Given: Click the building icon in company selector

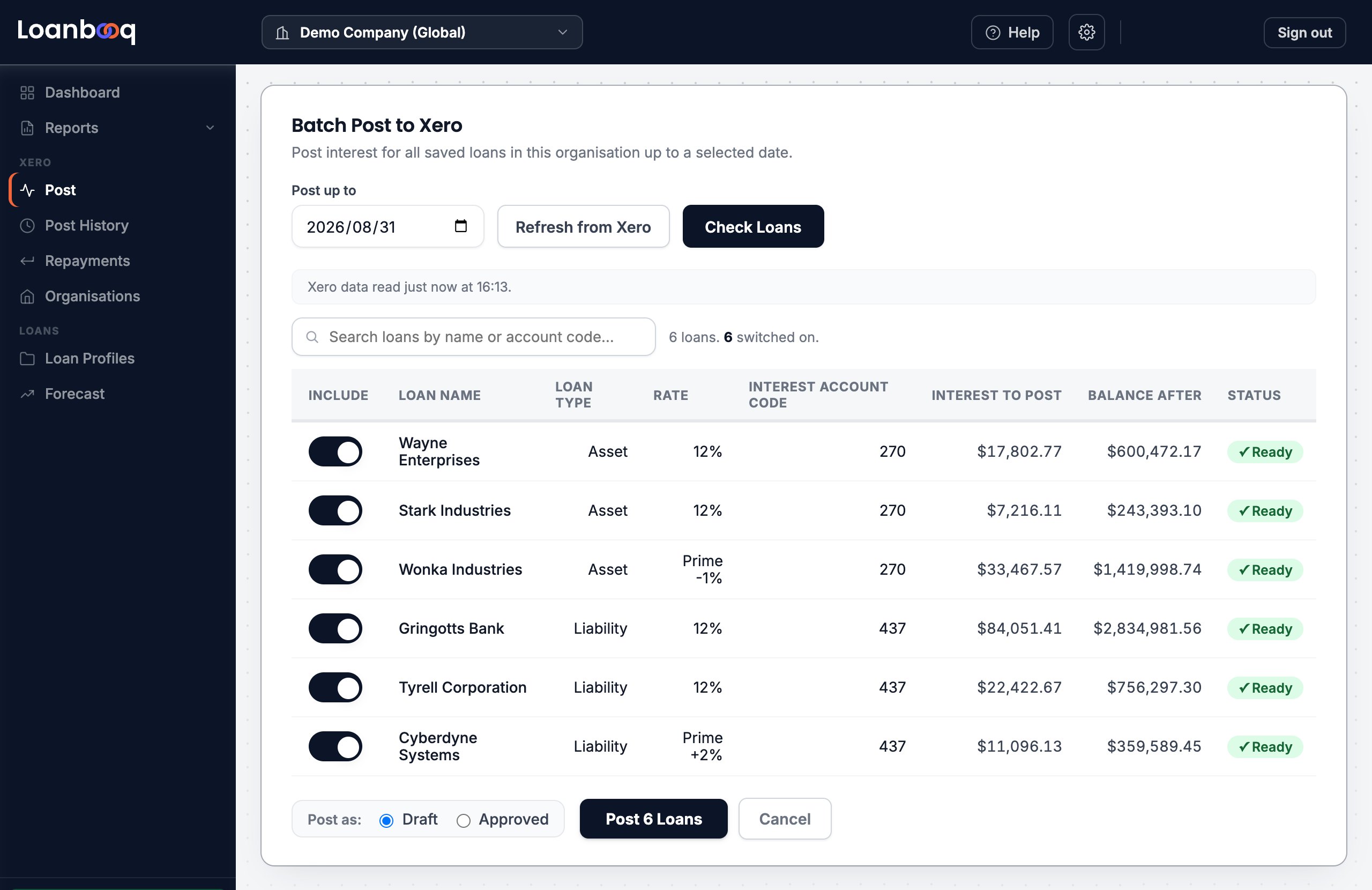Looking at the screenshot, I should point(282,32).
